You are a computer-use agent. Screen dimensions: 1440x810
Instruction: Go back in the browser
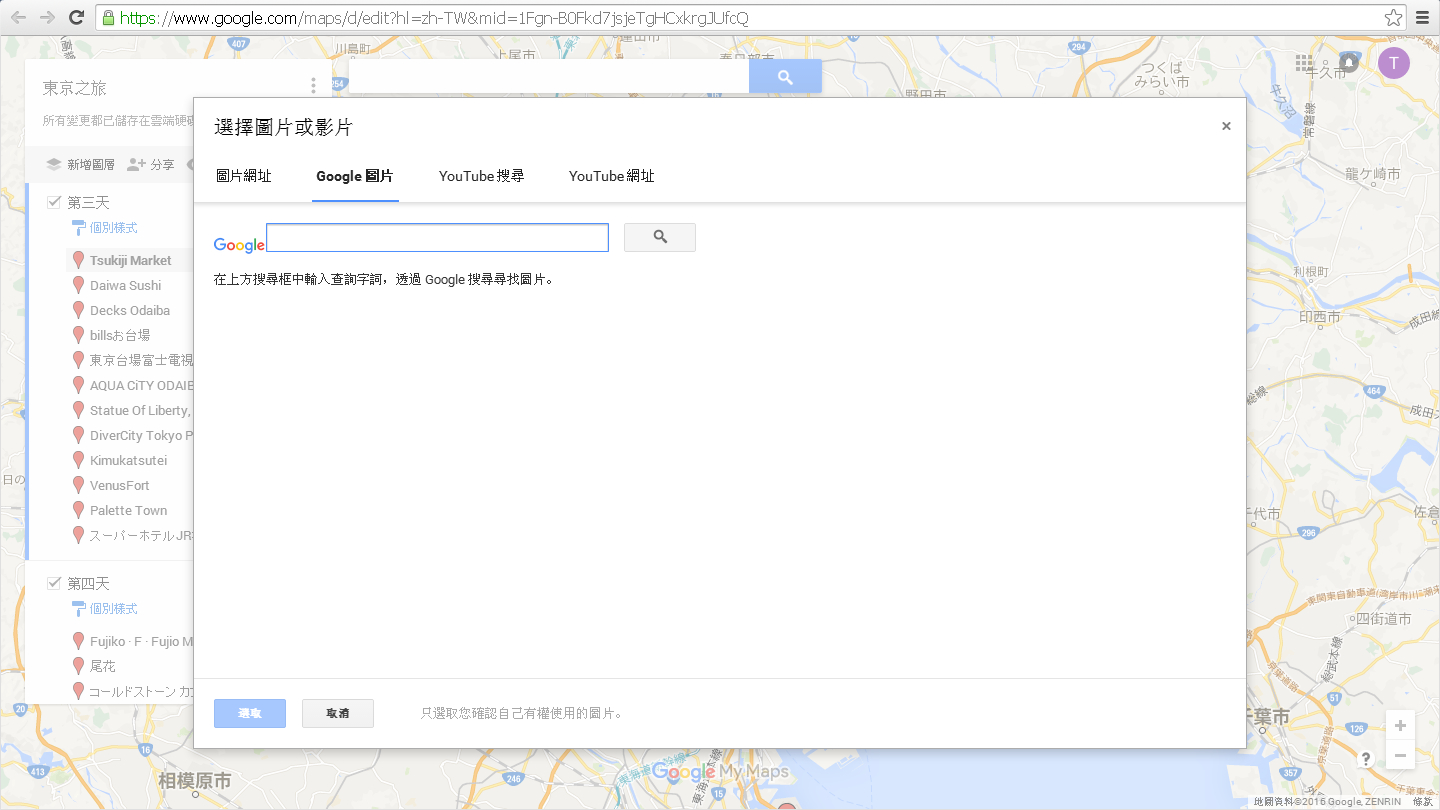point(18,18)
